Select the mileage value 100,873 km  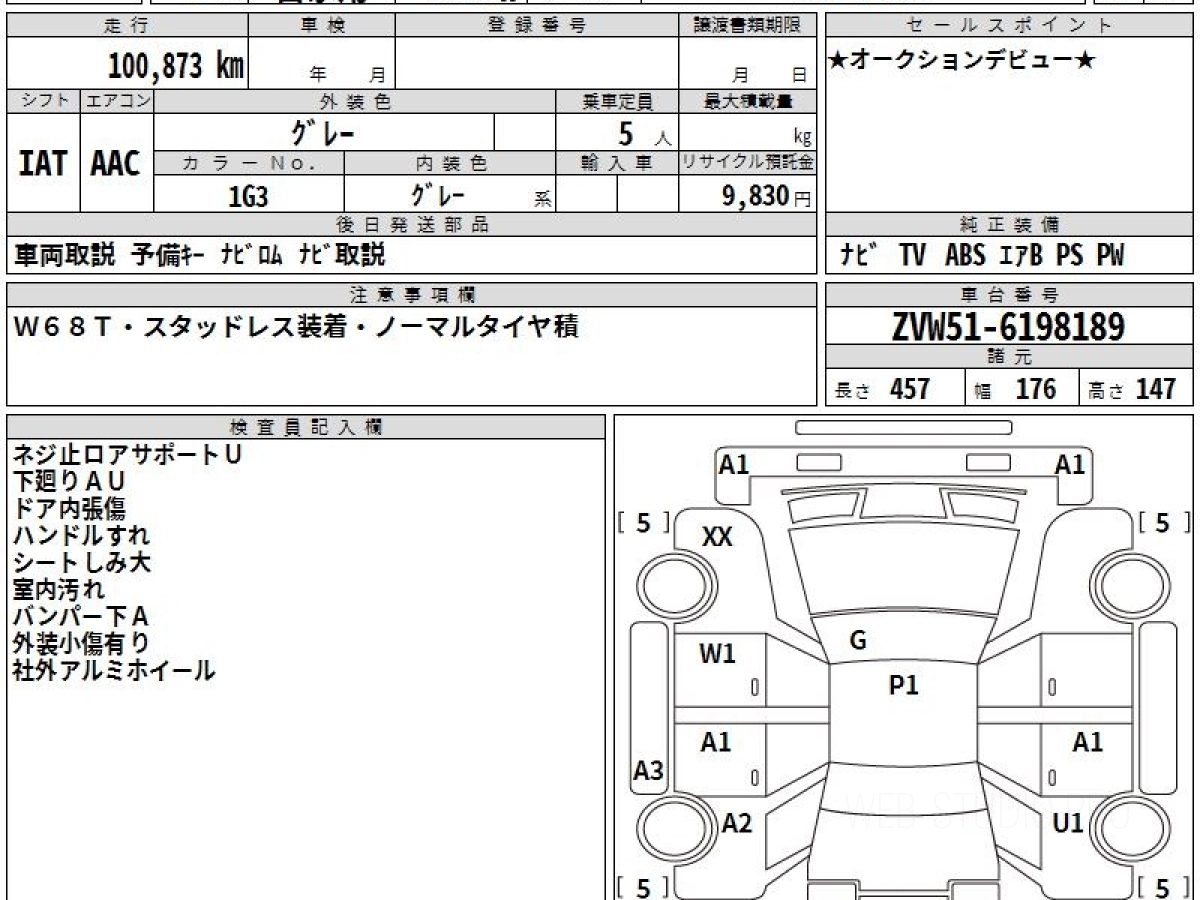[x=176, y=66]
